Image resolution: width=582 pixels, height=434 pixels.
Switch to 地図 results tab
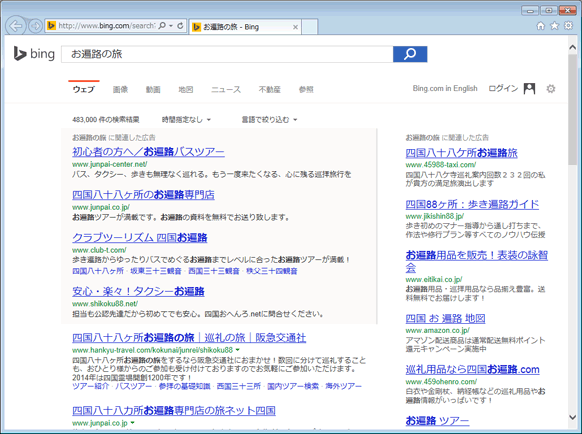186,89
